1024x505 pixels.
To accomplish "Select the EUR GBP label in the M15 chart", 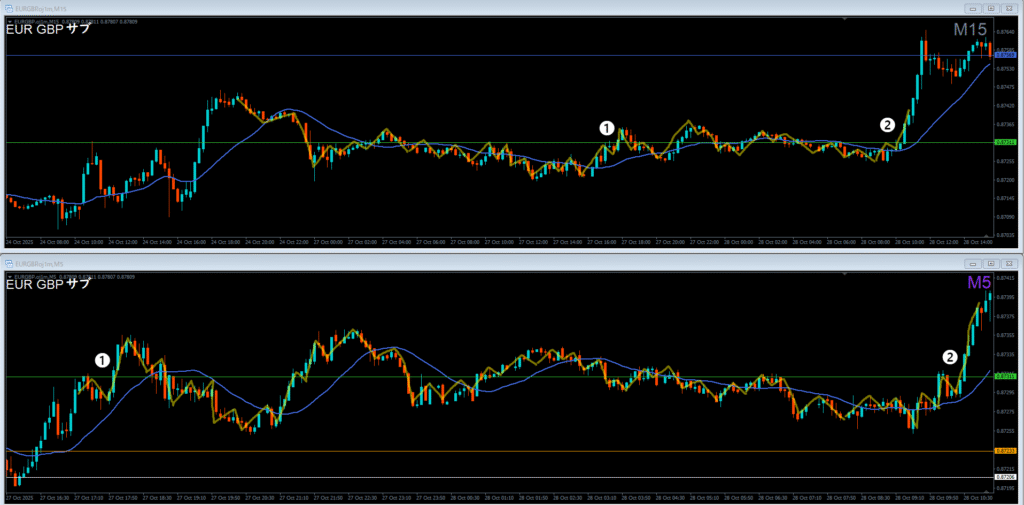I will tap(48, 29).
